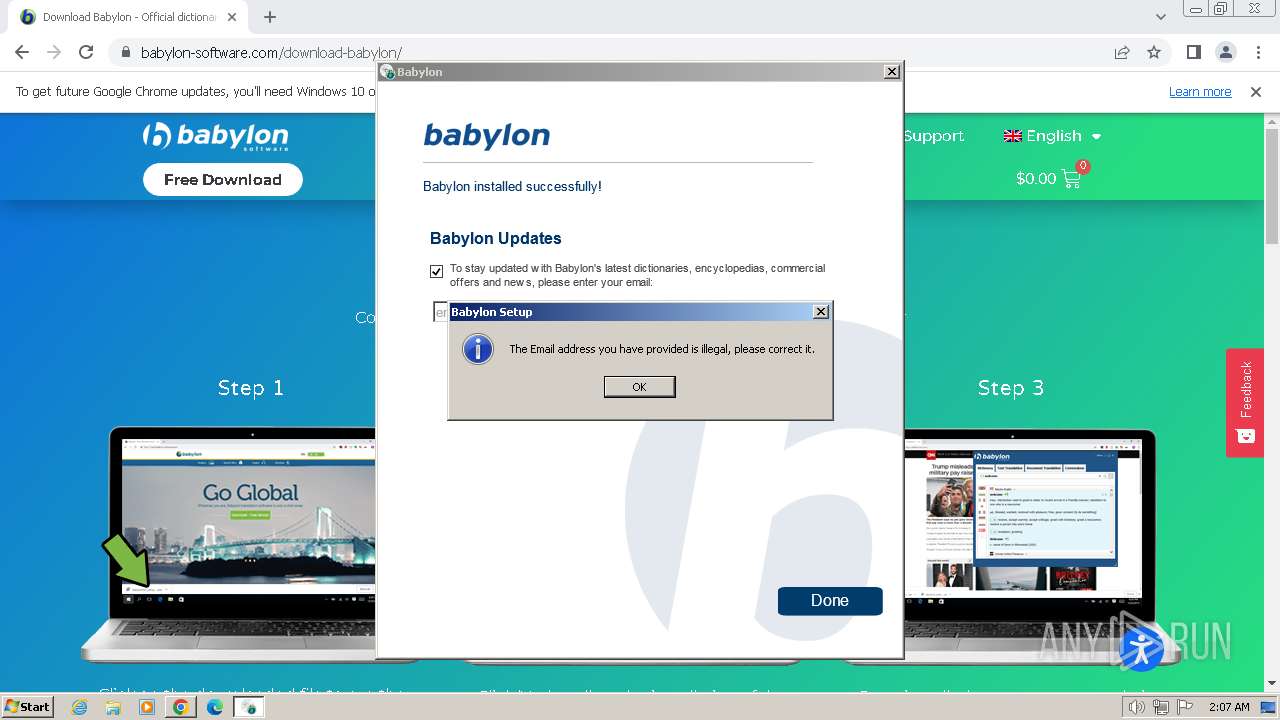Open the Chrome three-dot menu
The height and width of the screenshot is (720, 1280).
pos(1258,52)
